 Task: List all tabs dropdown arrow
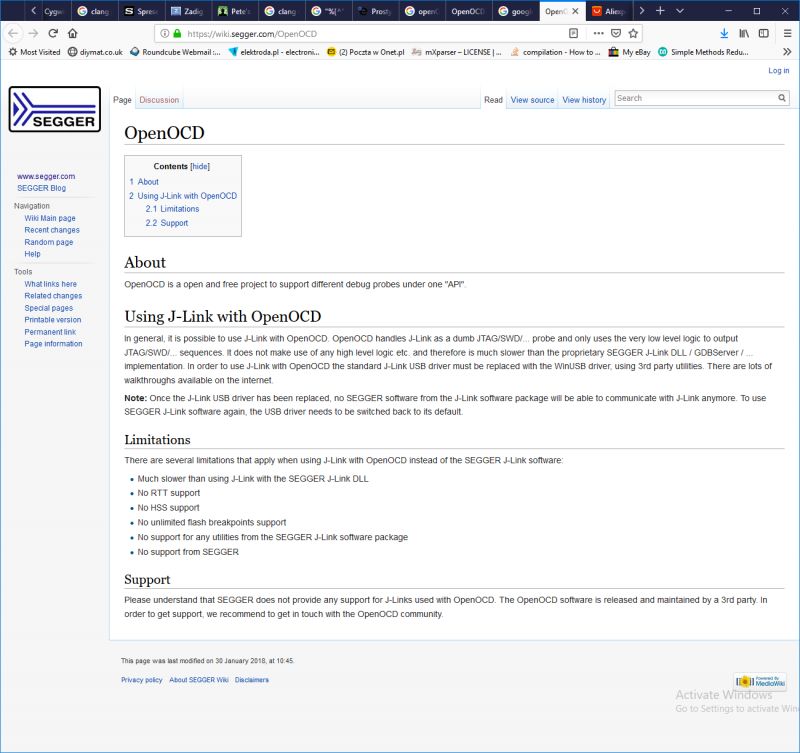click(680, 11)
